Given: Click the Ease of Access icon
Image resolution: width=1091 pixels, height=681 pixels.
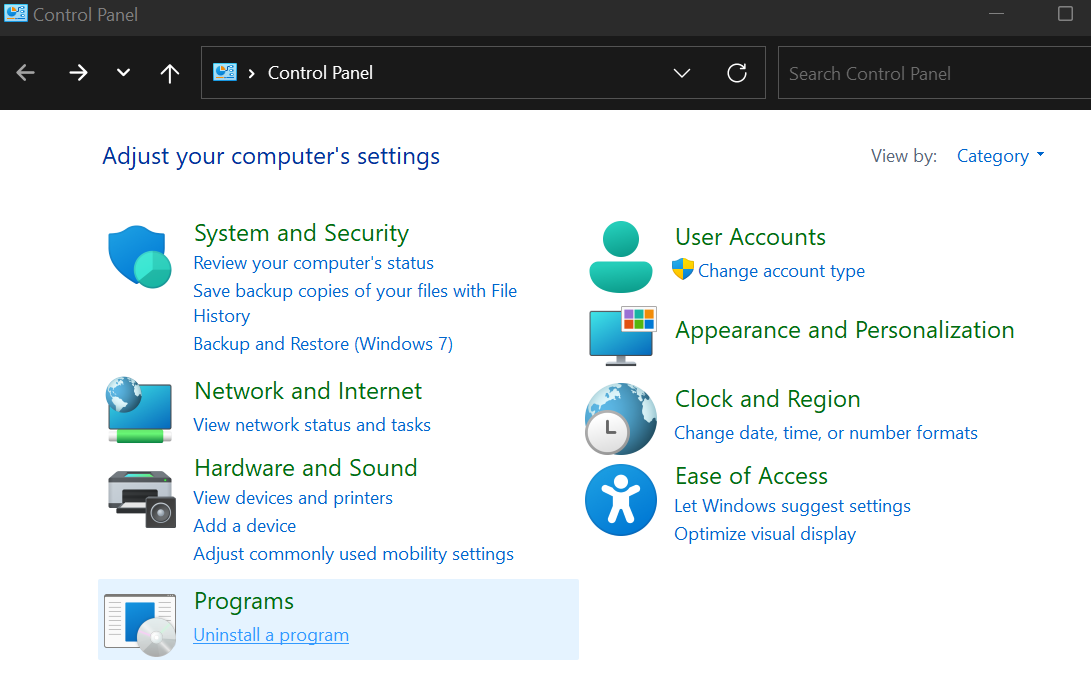Looking at the screenshot, I should 621,500.
